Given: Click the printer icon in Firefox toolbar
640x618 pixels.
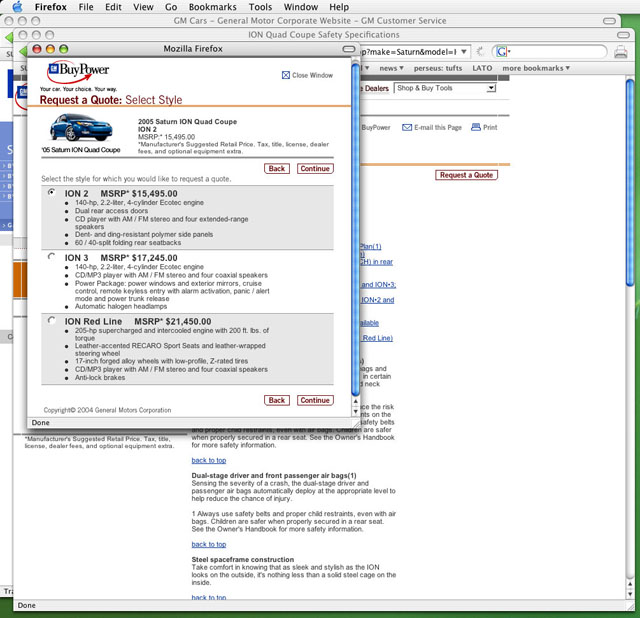Looking at the screenshot, I should point(621,52).
